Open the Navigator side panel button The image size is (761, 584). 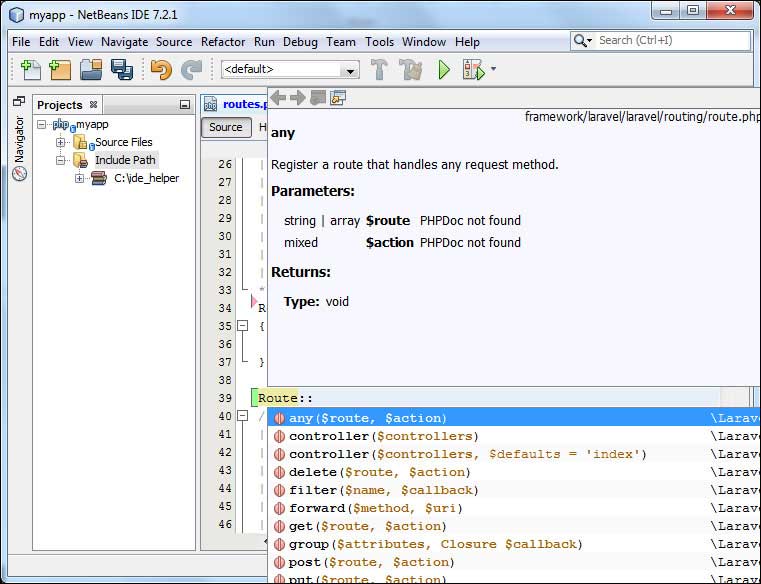tap(19, 140)
